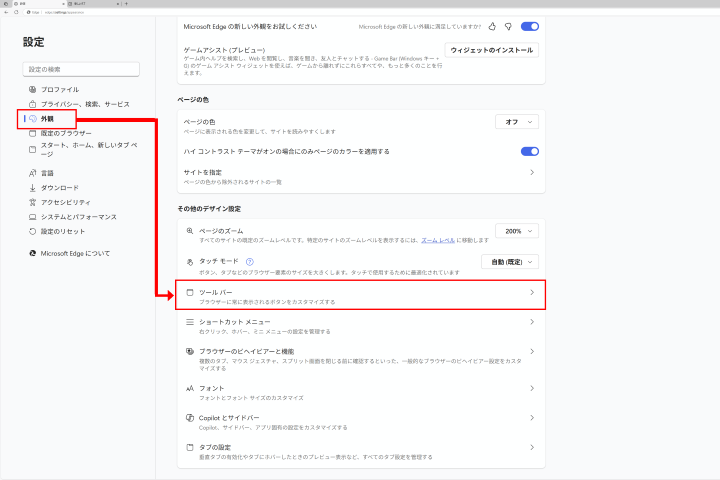Follow the ズーム レベル link
The height and width of the screenshot is (480, 720).
pyautogui.click(x=438, y=240)
